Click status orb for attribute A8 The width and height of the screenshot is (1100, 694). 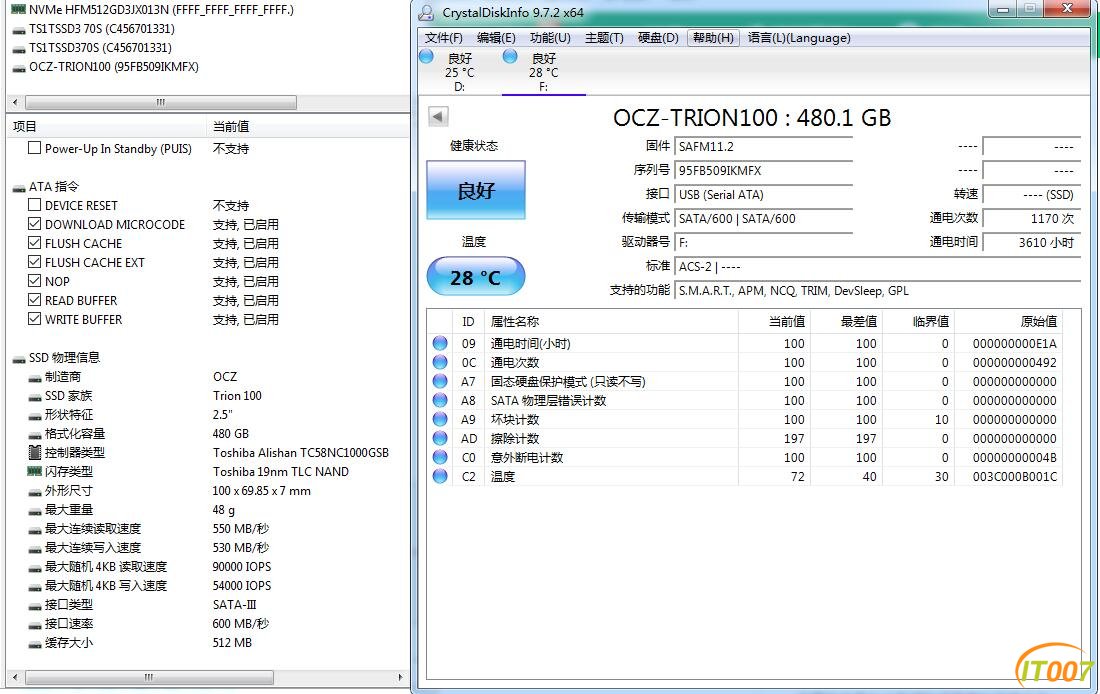440,400
